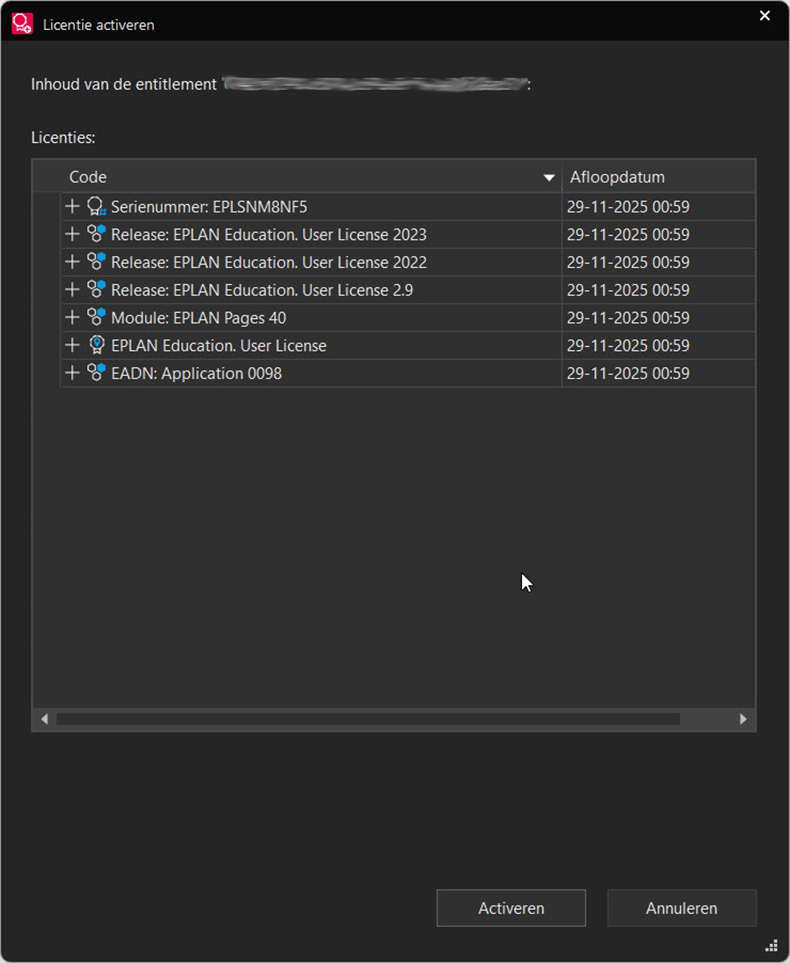Click the module icon beside Release 2022

point(96,261)
